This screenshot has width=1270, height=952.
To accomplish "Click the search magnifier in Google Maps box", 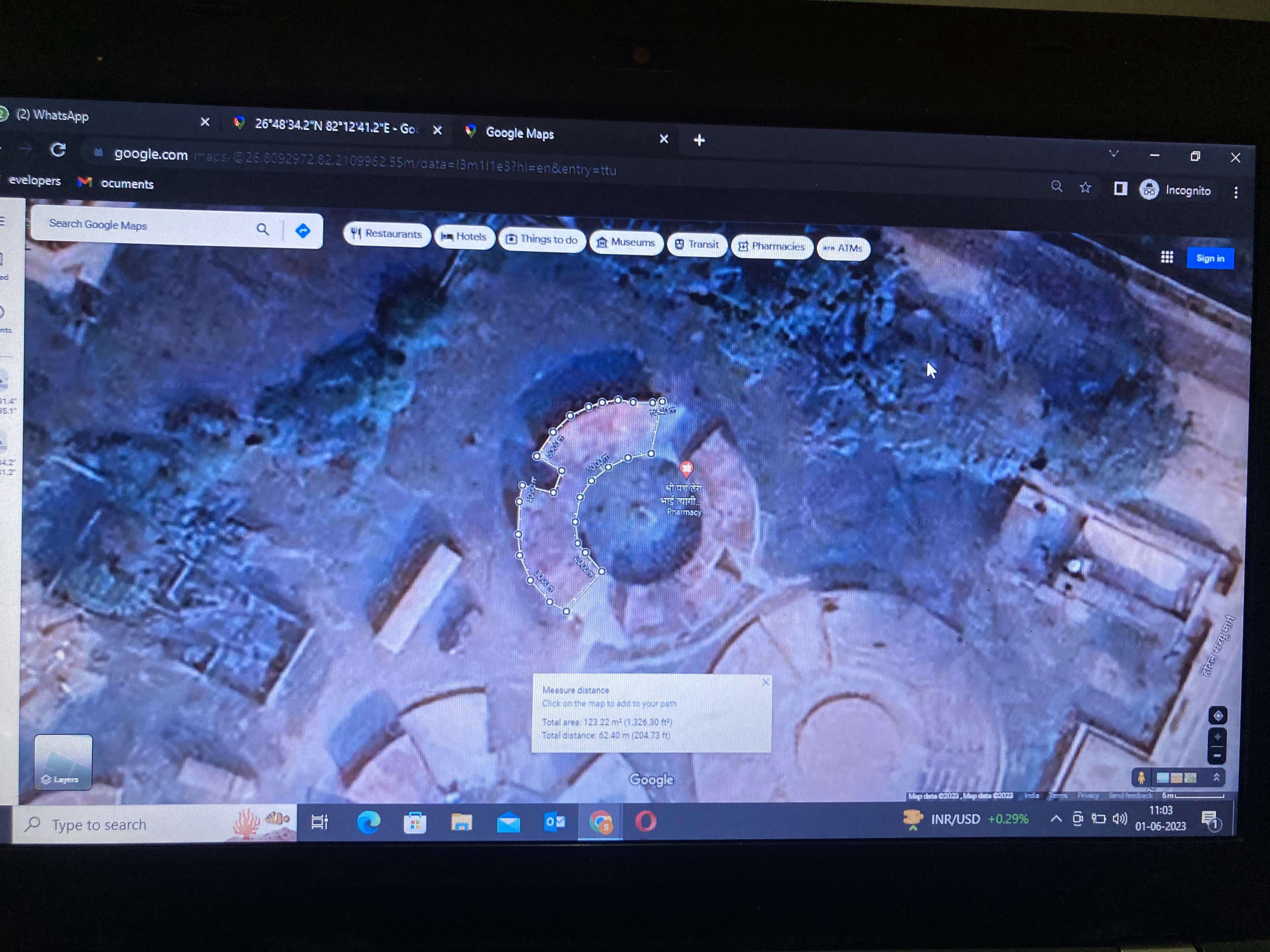I will (x=262, y=229).
